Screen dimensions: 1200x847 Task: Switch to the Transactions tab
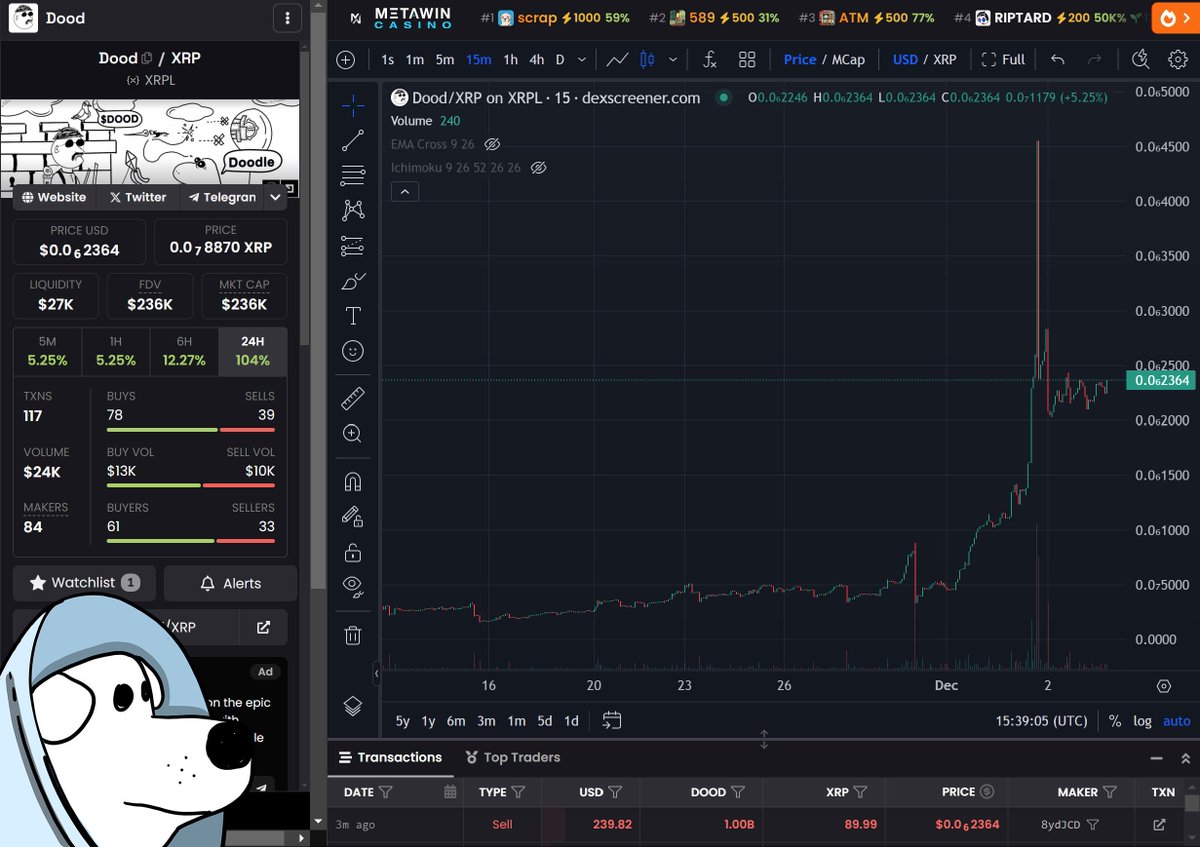coord(391,757)
